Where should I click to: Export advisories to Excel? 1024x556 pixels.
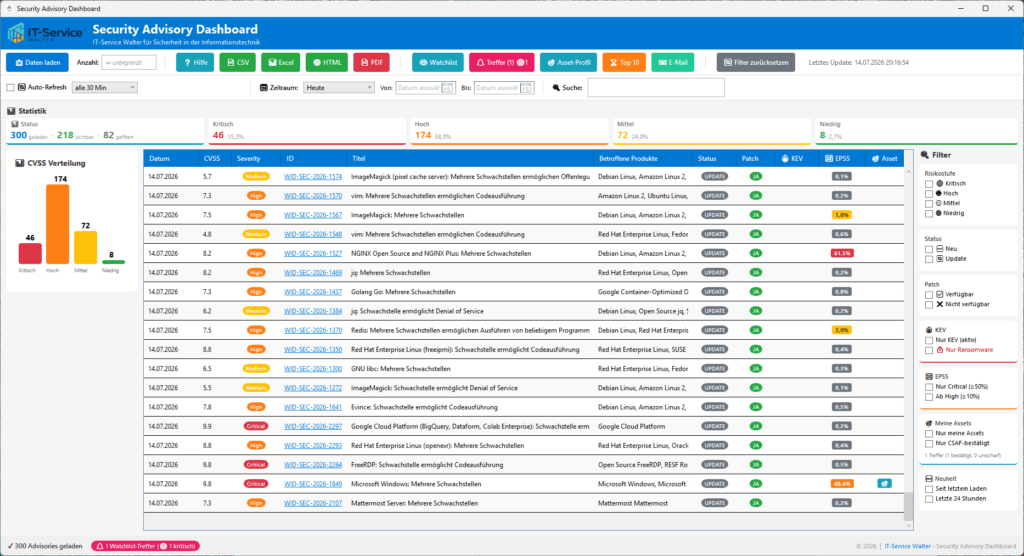(281, 63)
